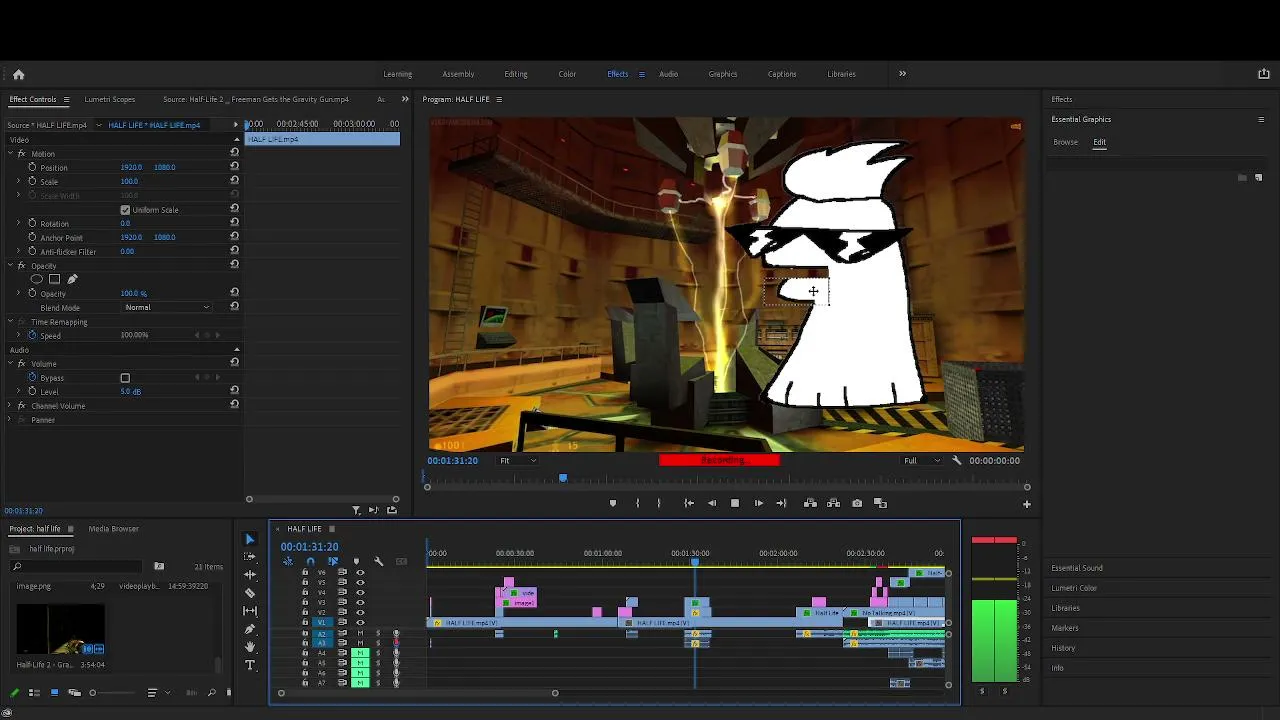Select the Type tool
This screenshot has height=720, width=1280.
[250, 665]
